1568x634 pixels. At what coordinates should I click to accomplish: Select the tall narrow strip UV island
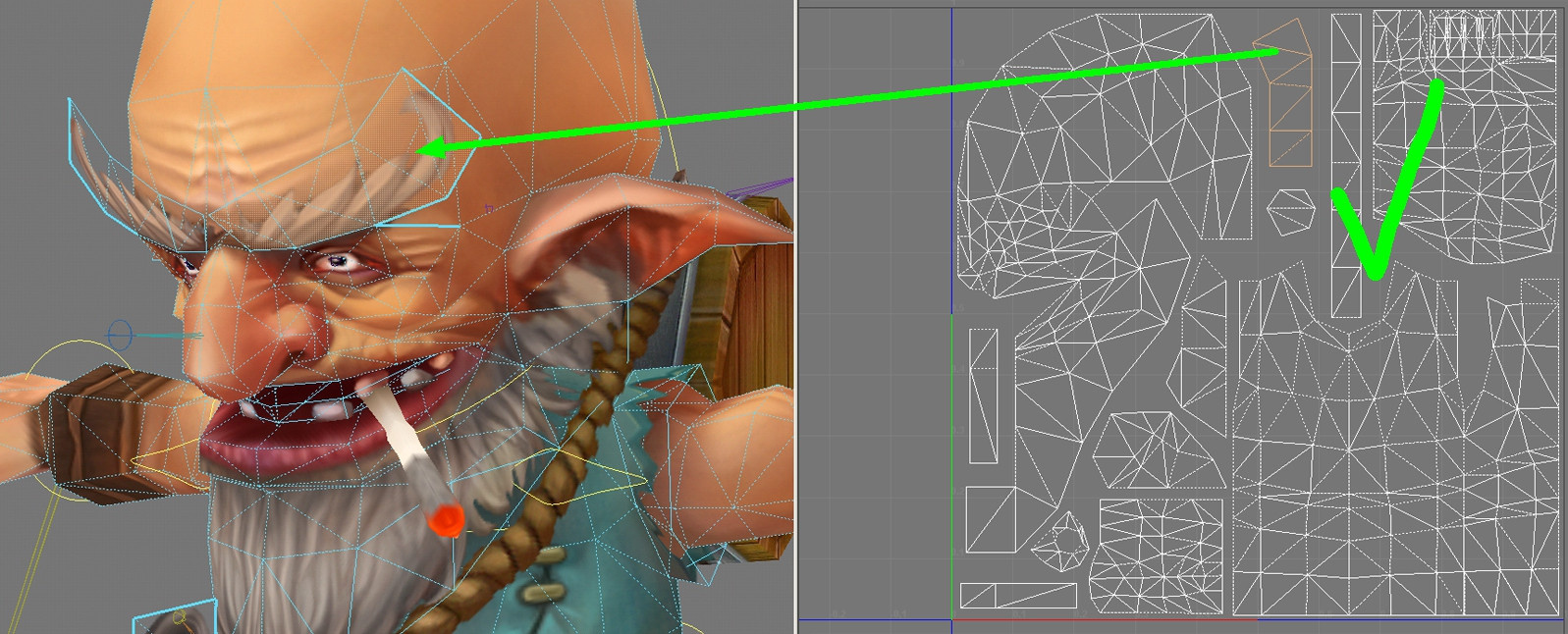[x=1347, y=165]
